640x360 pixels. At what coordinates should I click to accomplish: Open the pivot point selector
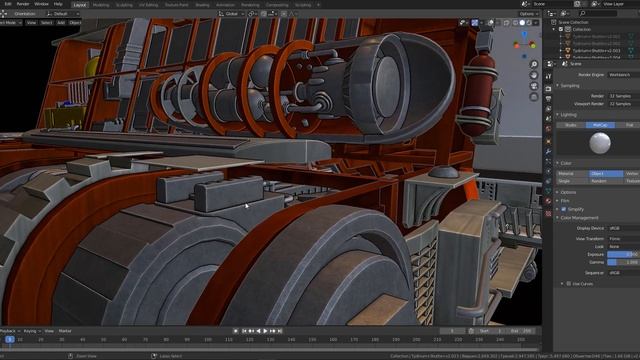pos(252,13)
